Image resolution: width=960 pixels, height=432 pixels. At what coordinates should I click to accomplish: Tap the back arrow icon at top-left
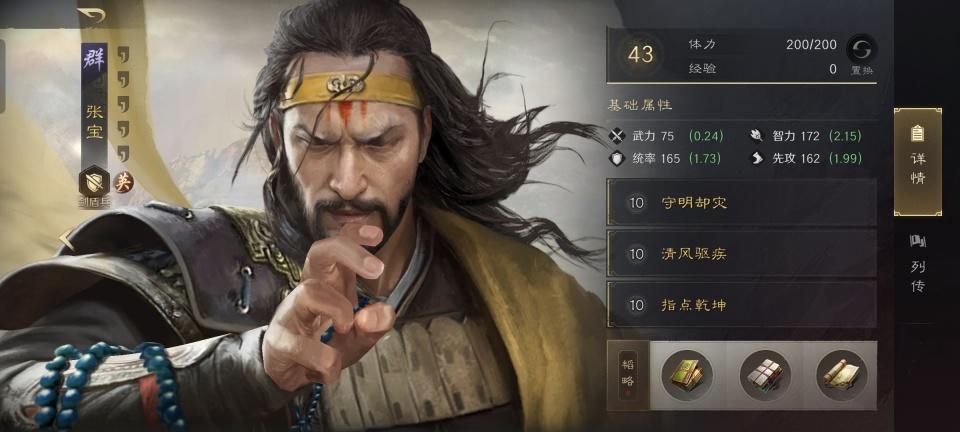click(91, 15)
